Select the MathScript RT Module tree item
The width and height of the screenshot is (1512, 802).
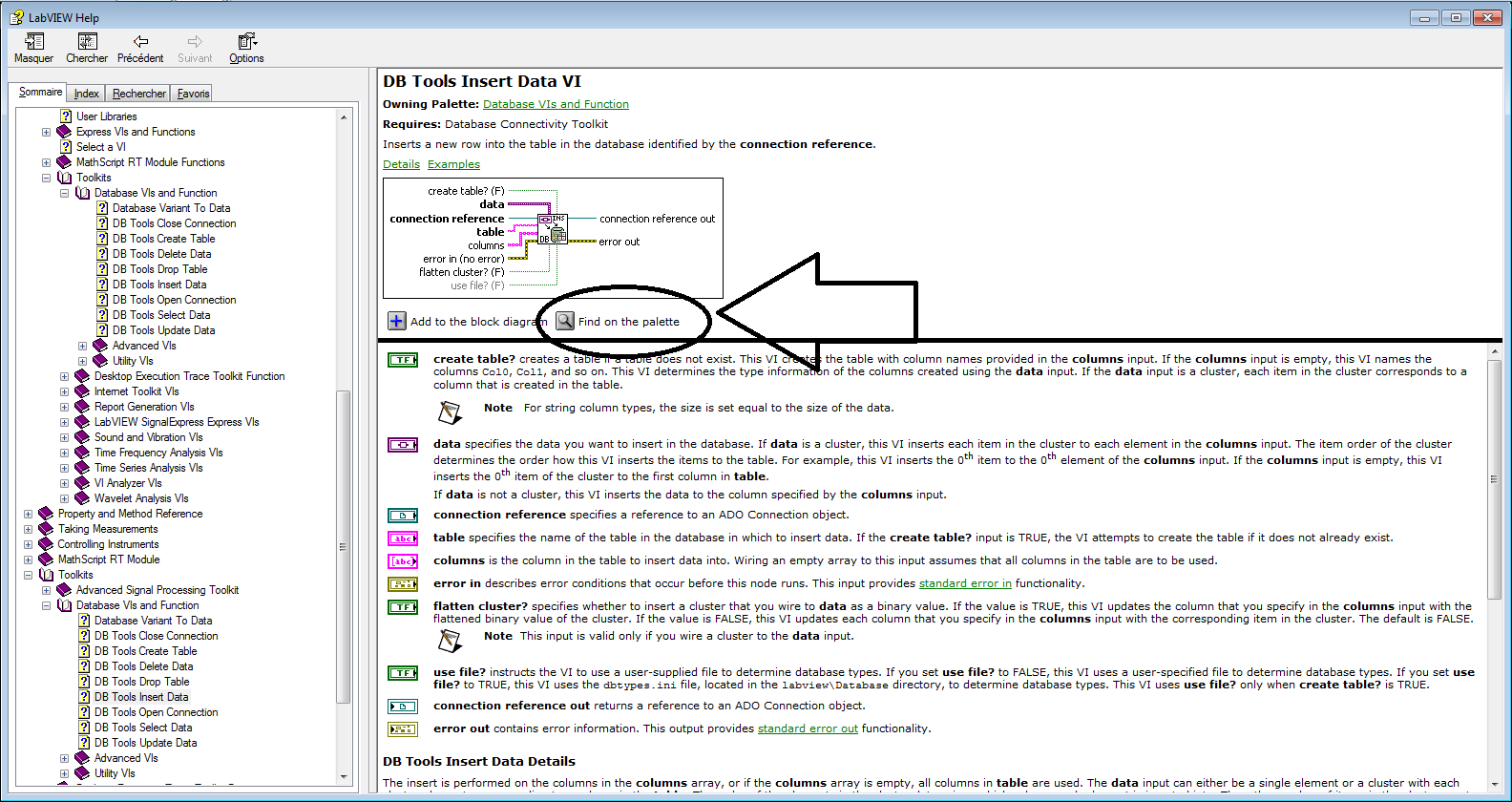point(109,559)
